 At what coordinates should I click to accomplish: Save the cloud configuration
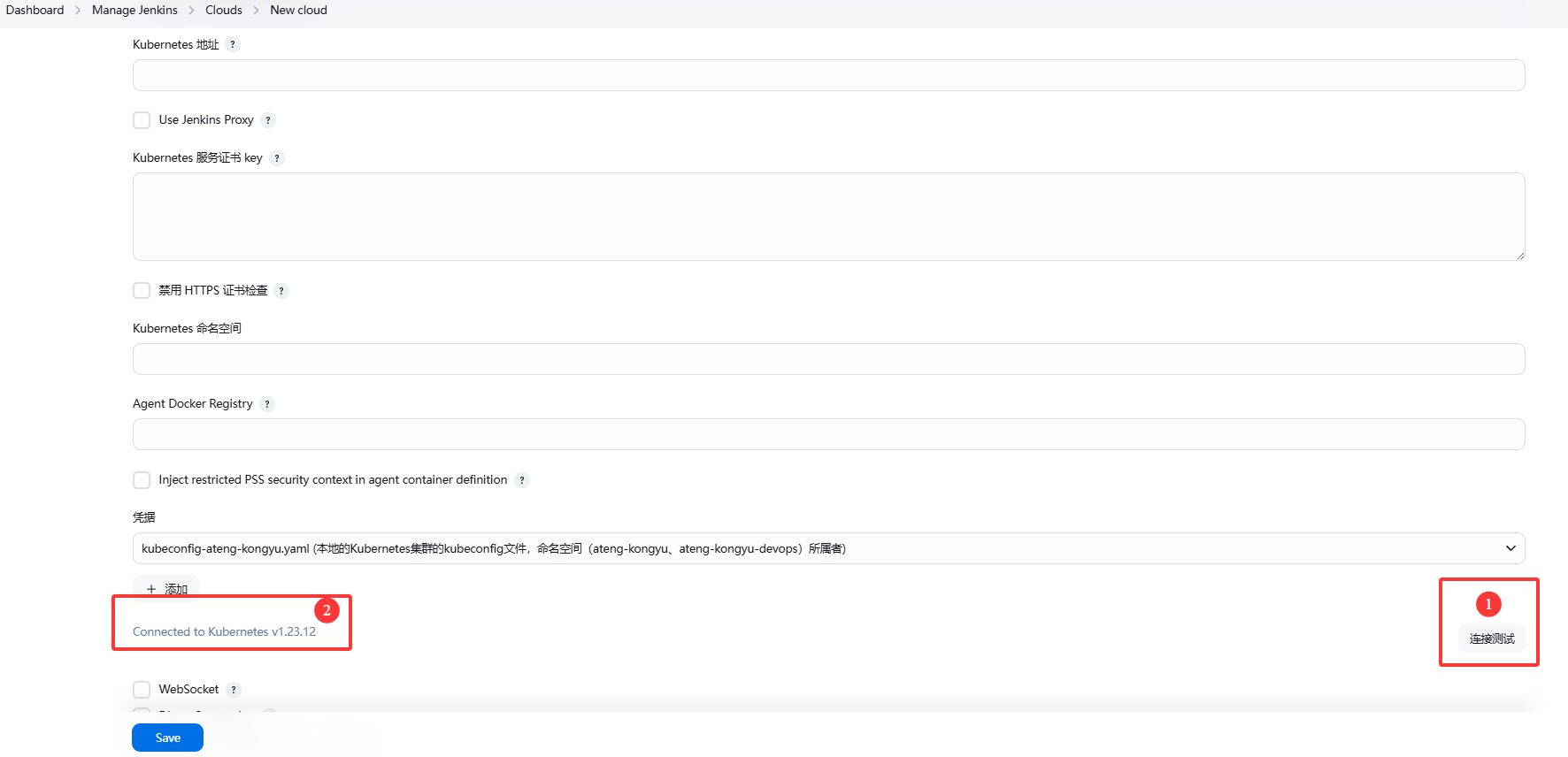pyautogui.click(x=167, y=738)
